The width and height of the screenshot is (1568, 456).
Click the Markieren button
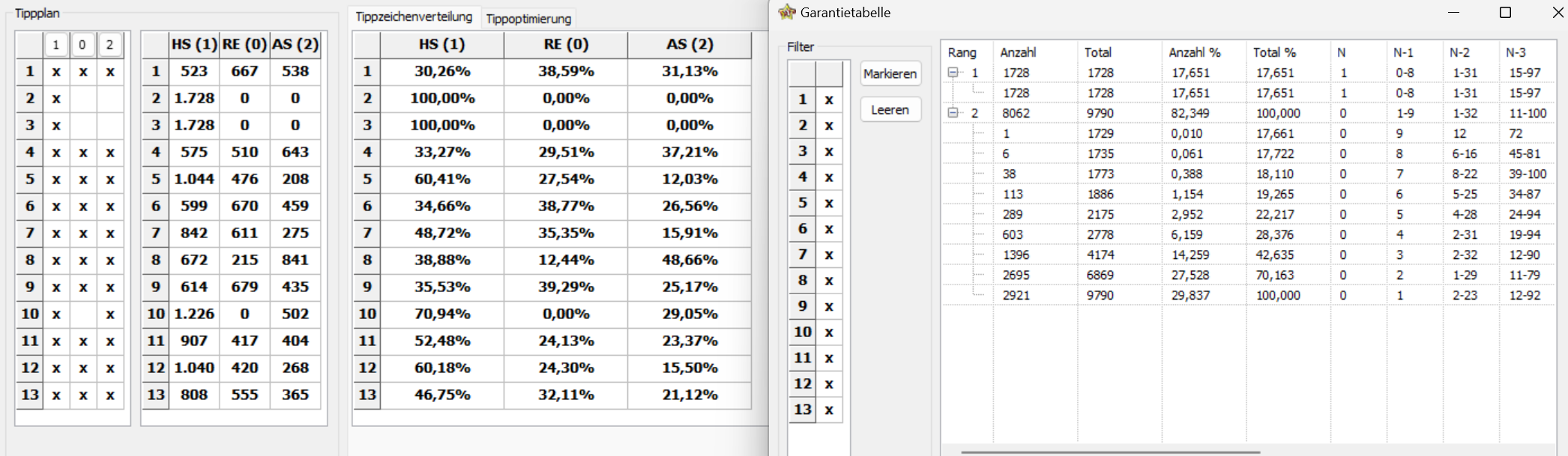tap(890, 73)
